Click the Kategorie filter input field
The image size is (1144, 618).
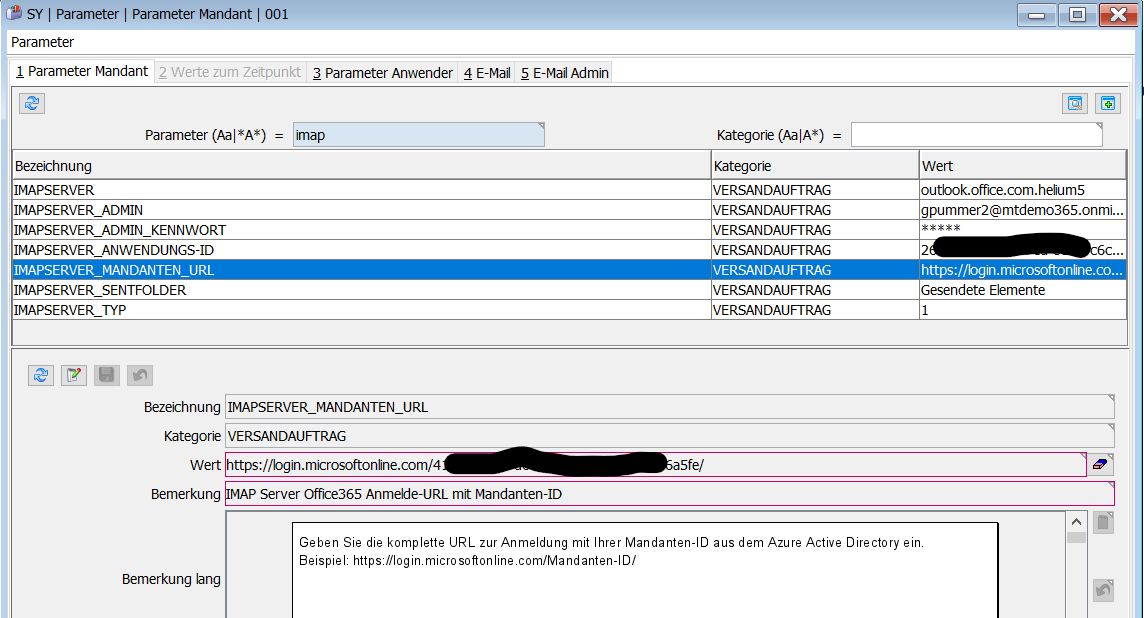(976, 135)
